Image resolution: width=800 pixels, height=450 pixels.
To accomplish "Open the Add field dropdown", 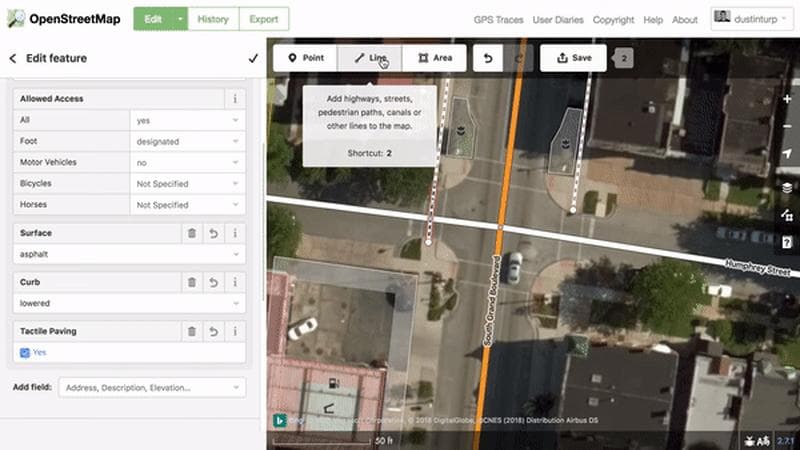I will [x=152, y=387].
